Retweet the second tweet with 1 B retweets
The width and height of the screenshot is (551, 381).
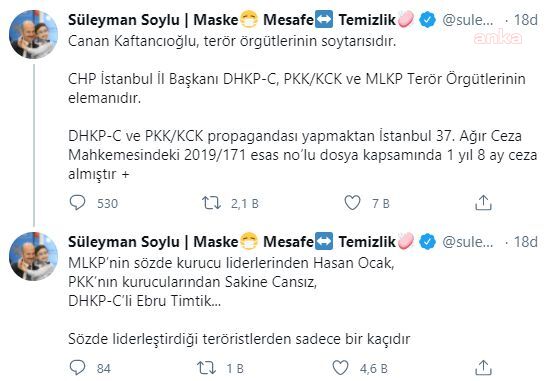206,368
